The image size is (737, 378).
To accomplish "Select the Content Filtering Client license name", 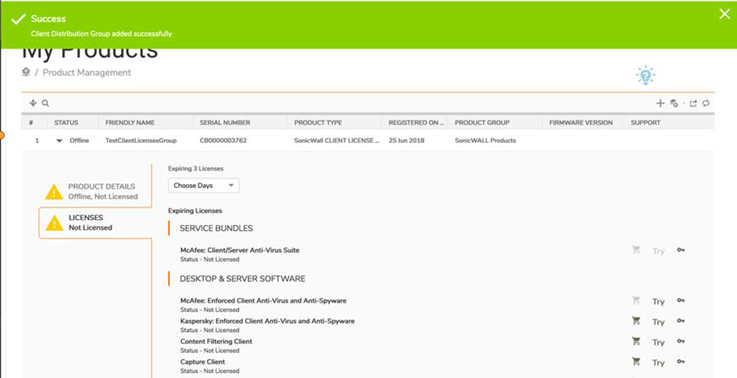I will point(216,341).
